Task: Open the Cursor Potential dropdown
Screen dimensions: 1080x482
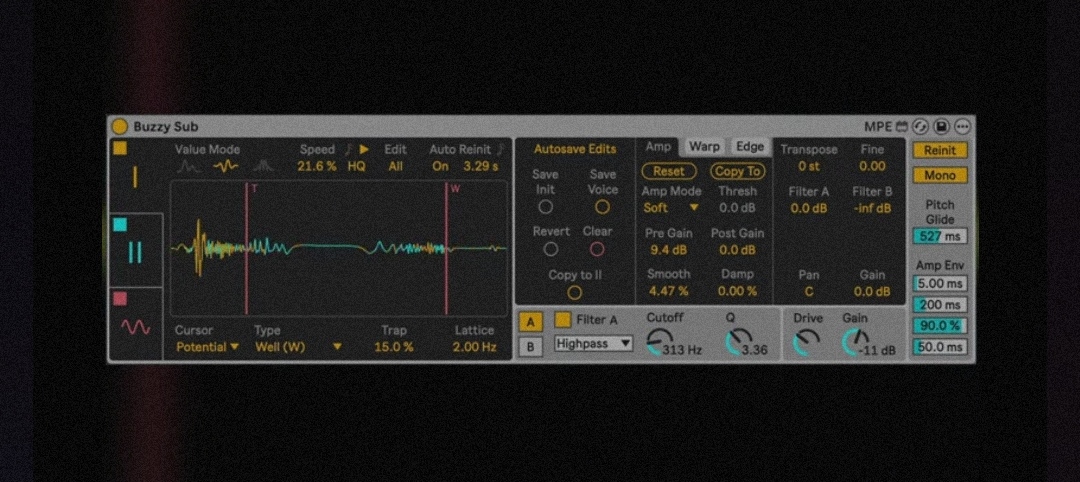Action: (x=207, y=347)
